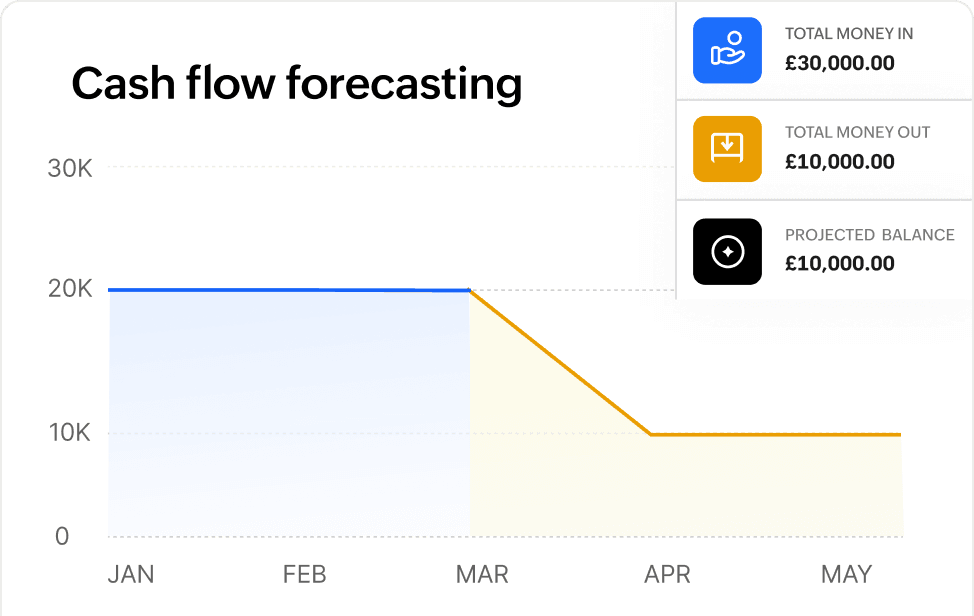Select the £10,000.00 total money out amount

[840, 162]
